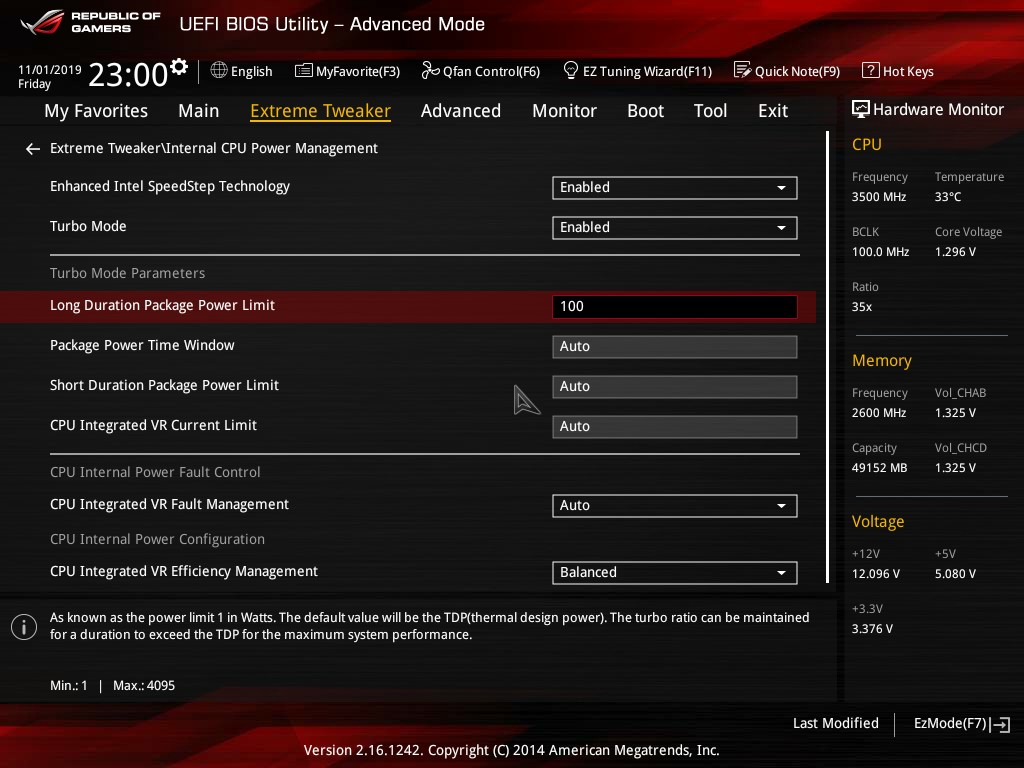The image size is (1024, 768).
Task: Click the back arrow beside Extreme Tweaker path
Action: click(33, 149)
